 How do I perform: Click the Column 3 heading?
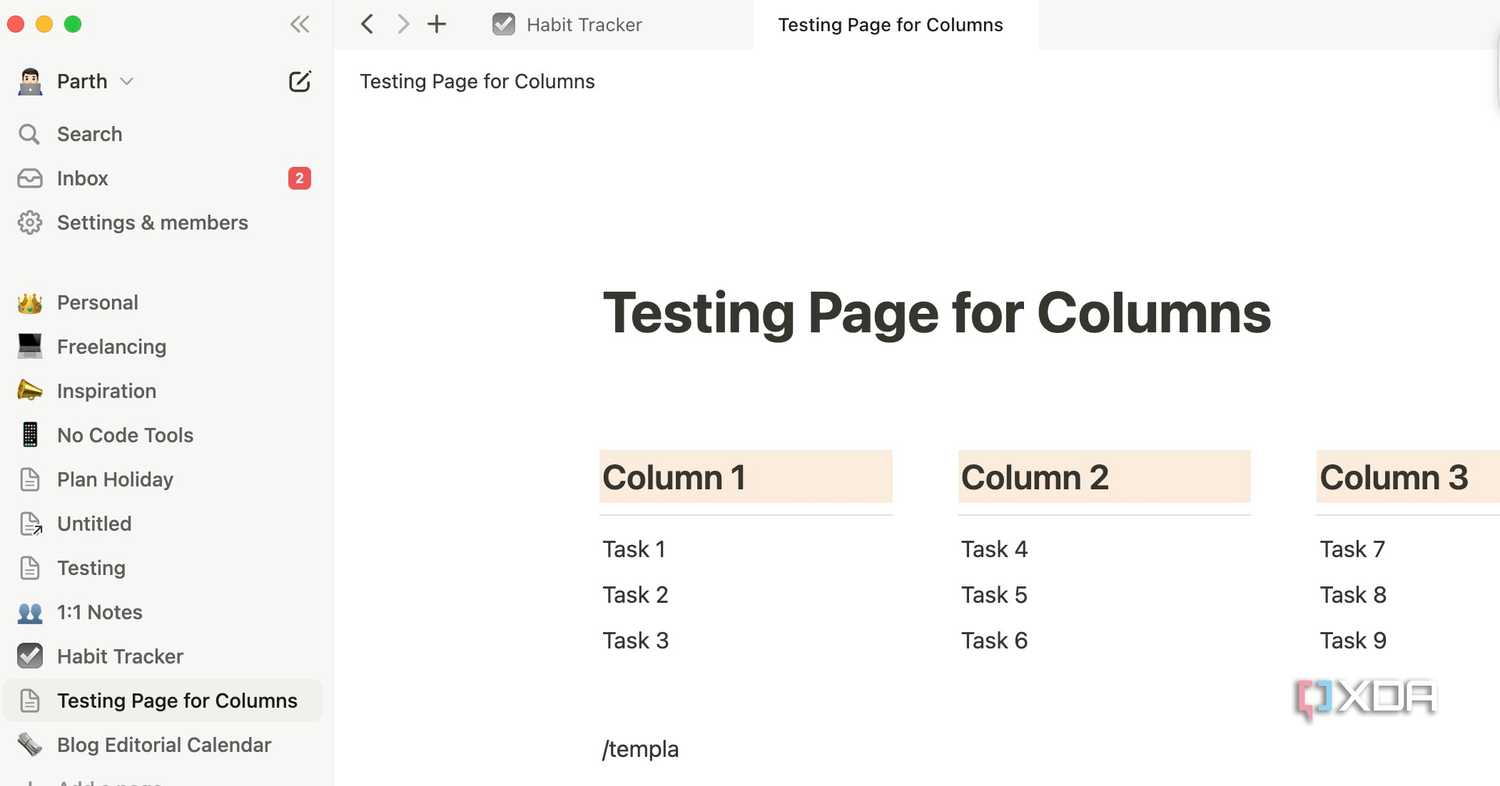click(x=1408, y=477)
